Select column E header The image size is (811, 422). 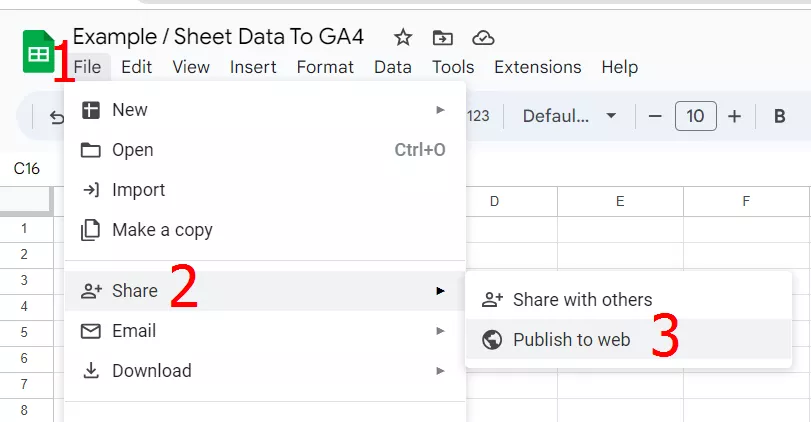coord(620,201)
